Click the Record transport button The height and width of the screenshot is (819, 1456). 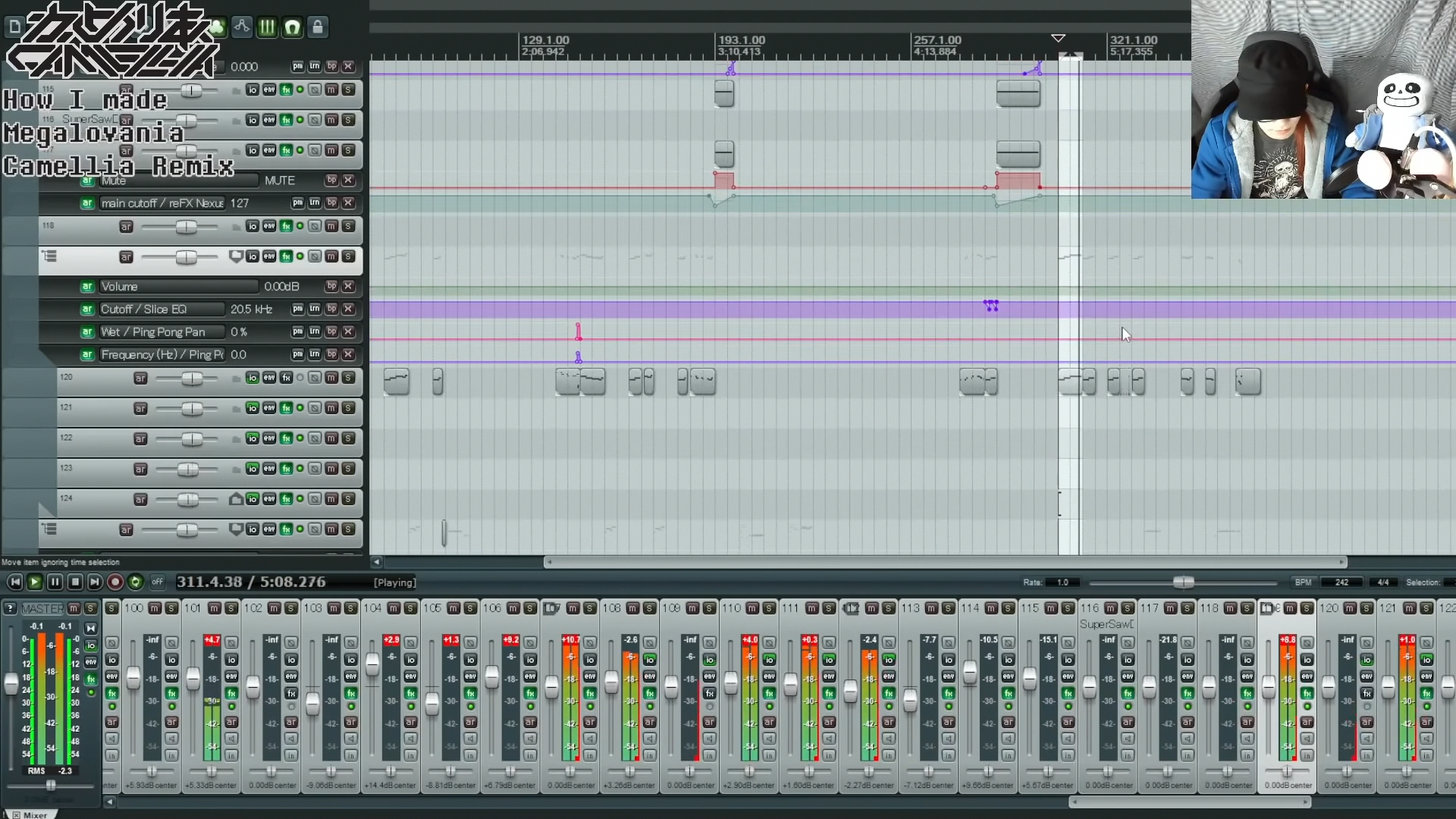(x=115, y=582)
